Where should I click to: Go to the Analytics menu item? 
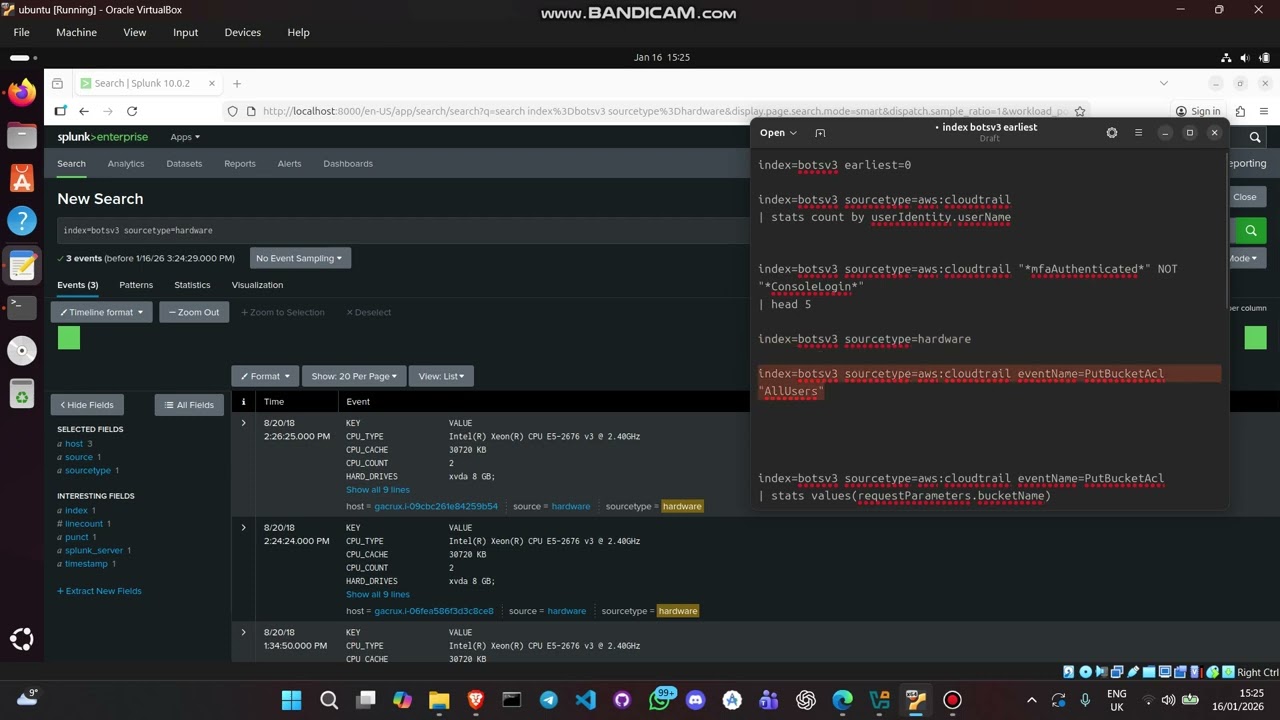click(x=126, y=163)
